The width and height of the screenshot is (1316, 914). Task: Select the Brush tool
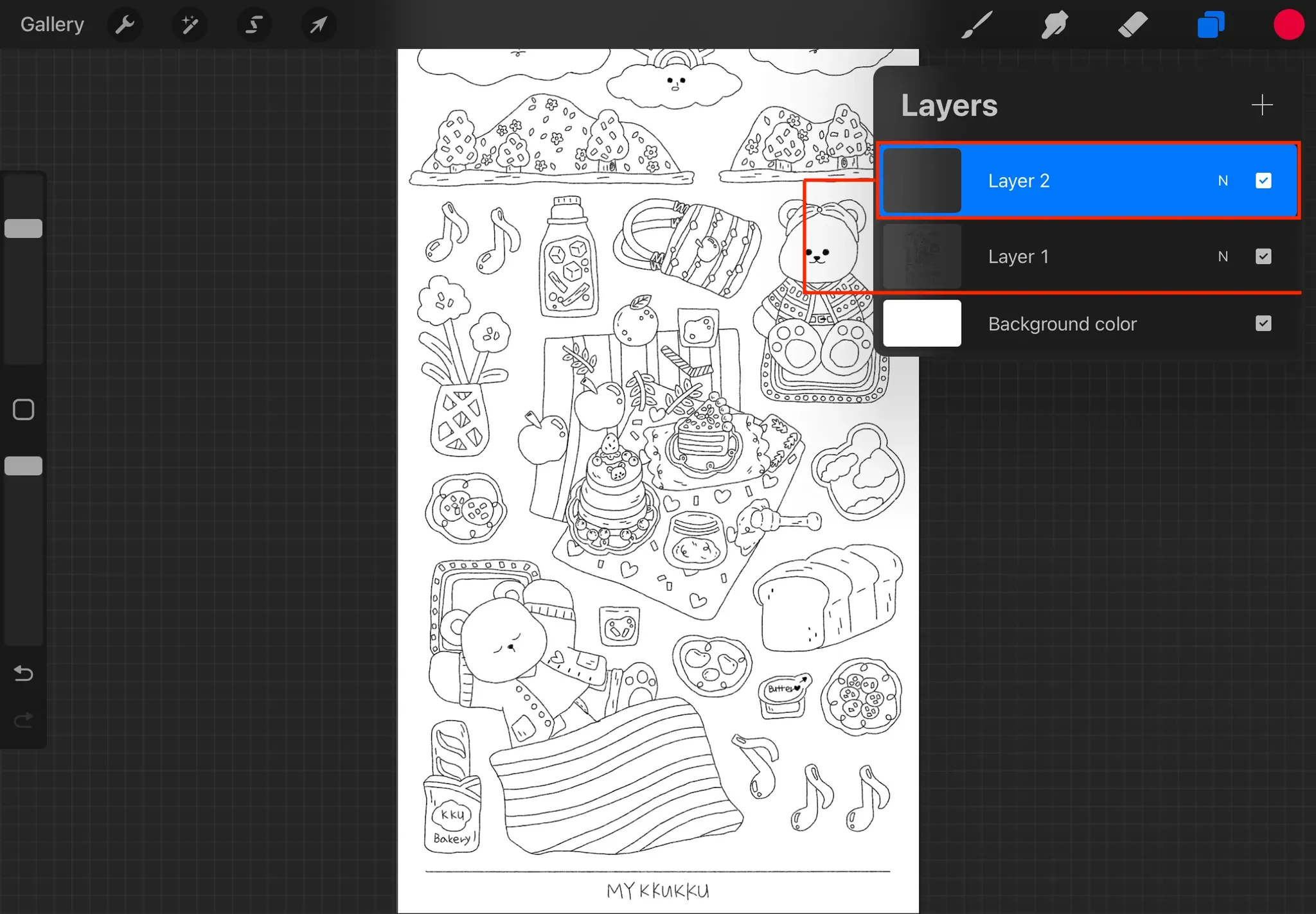click(977, 25)
